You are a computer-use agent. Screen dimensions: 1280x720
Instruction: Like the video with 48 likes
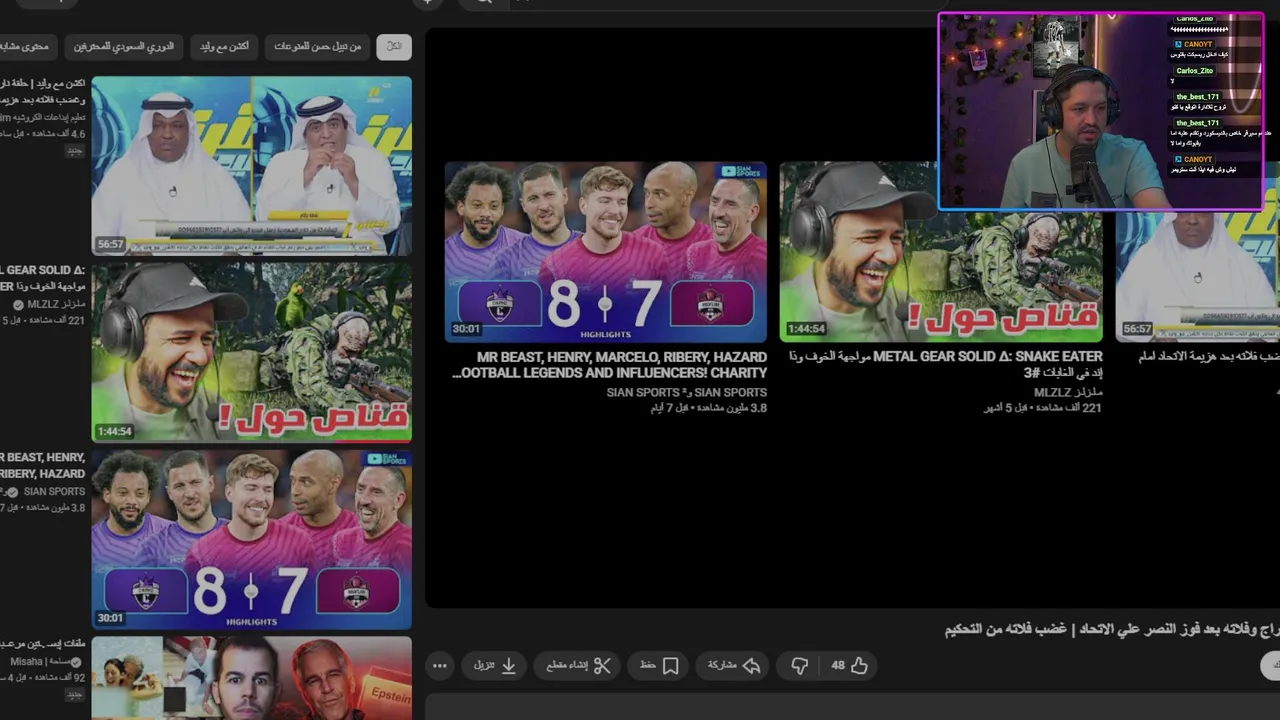pyautogui.click(x=849, y=665)
